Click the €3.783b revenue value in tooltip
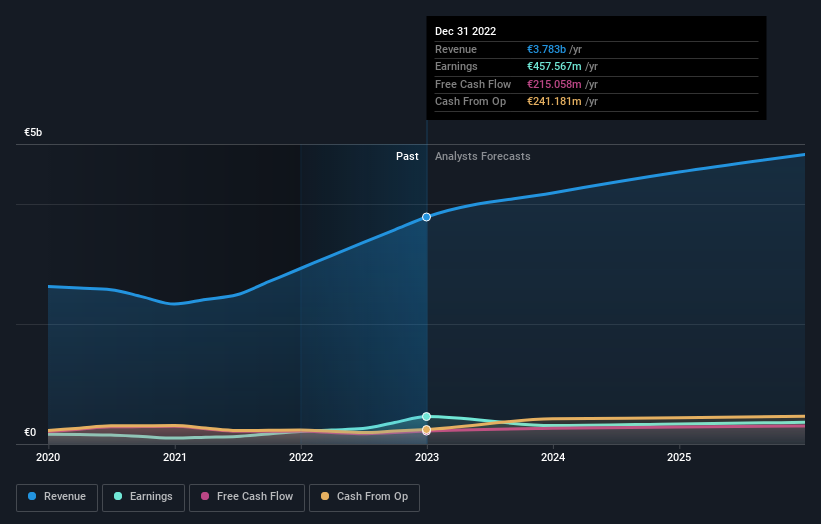 click(x=546, y=49)
